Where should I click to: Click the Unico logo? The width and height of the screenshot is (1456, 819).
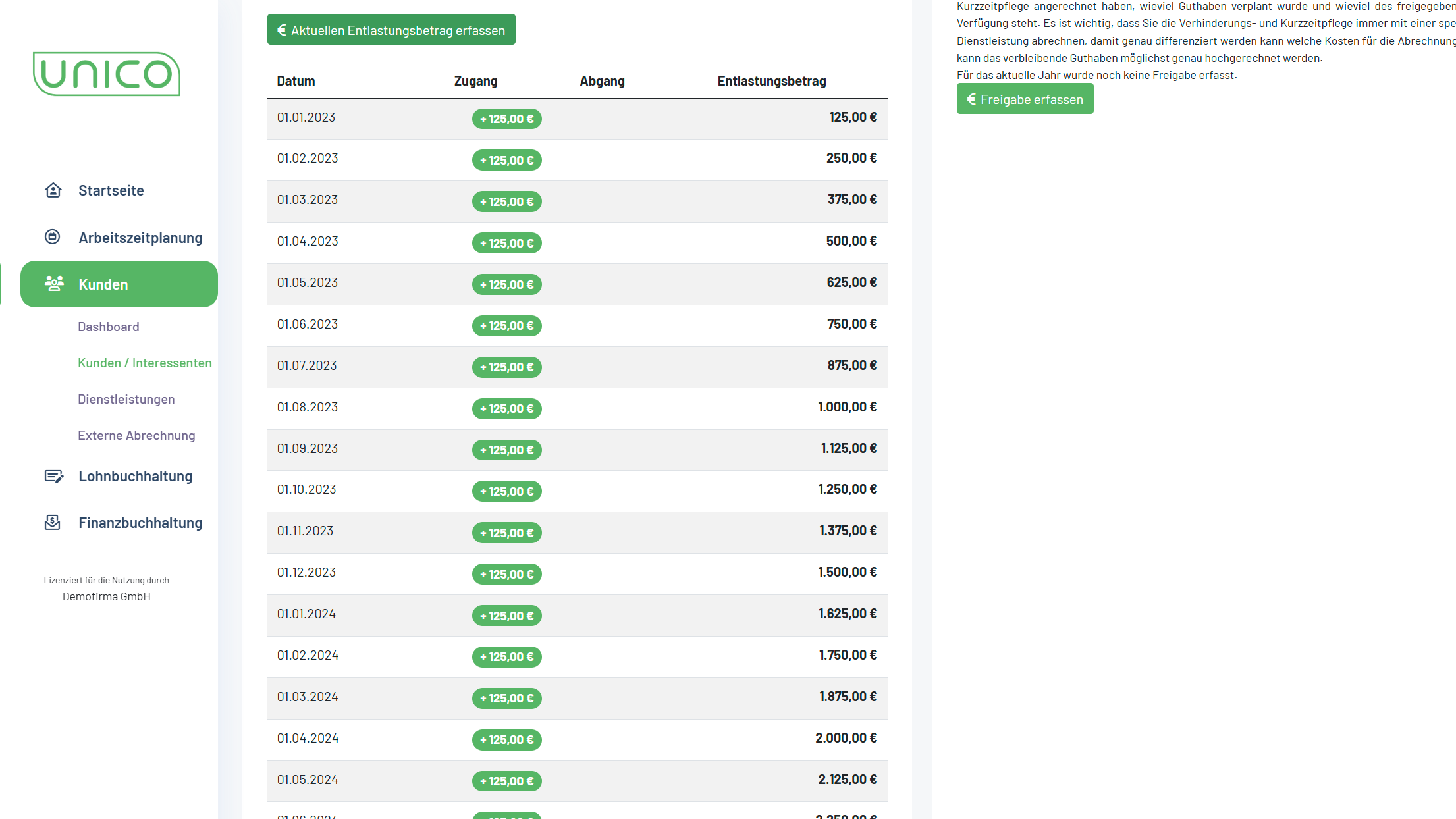click(x=107, y=74)
